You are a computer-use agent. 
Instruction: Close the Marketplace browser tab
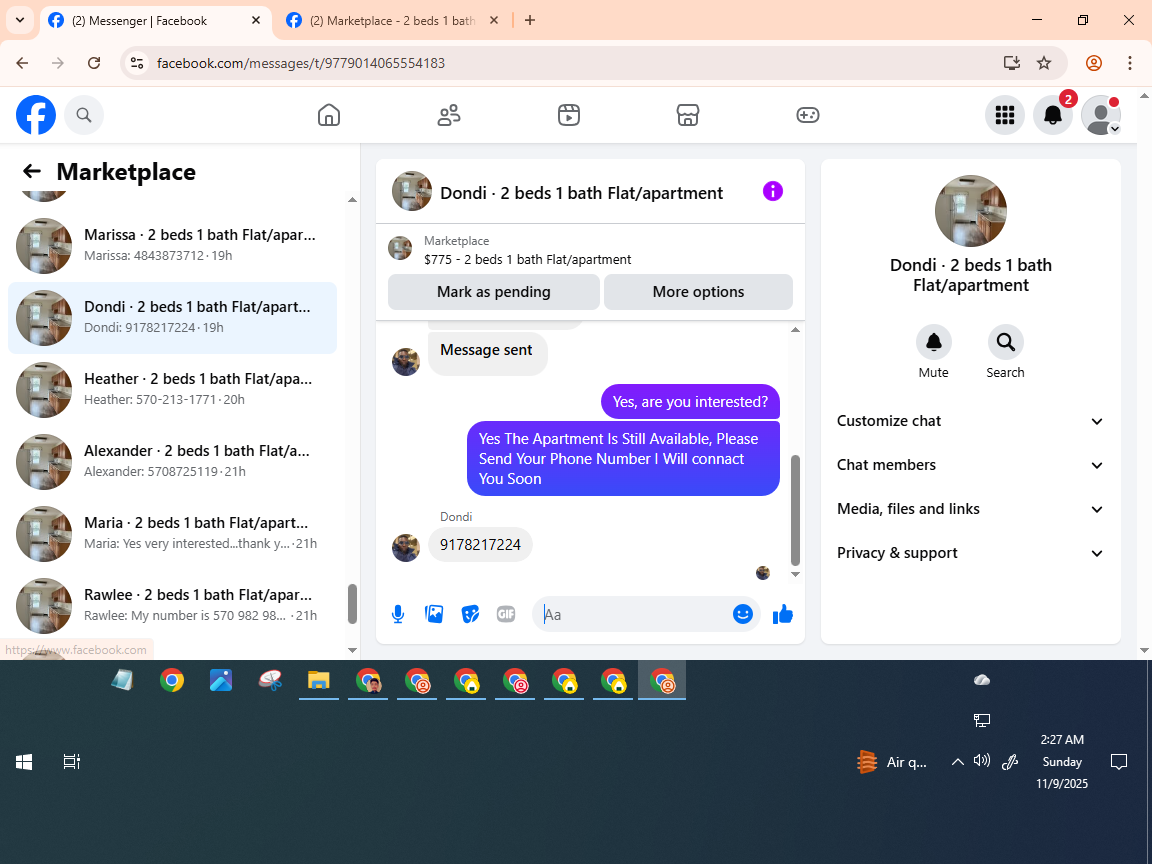click(494, 21)
